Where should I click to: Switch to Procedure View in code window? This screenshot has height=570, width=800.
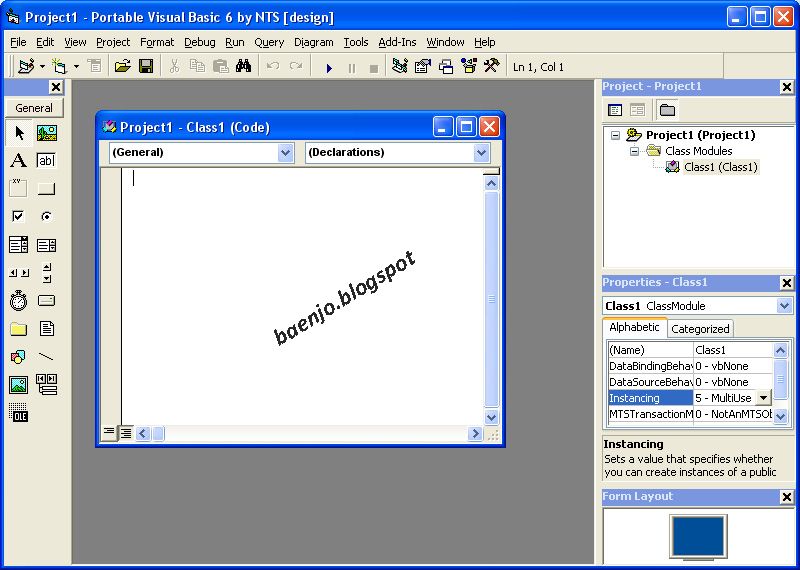click(x=109, y=433)
